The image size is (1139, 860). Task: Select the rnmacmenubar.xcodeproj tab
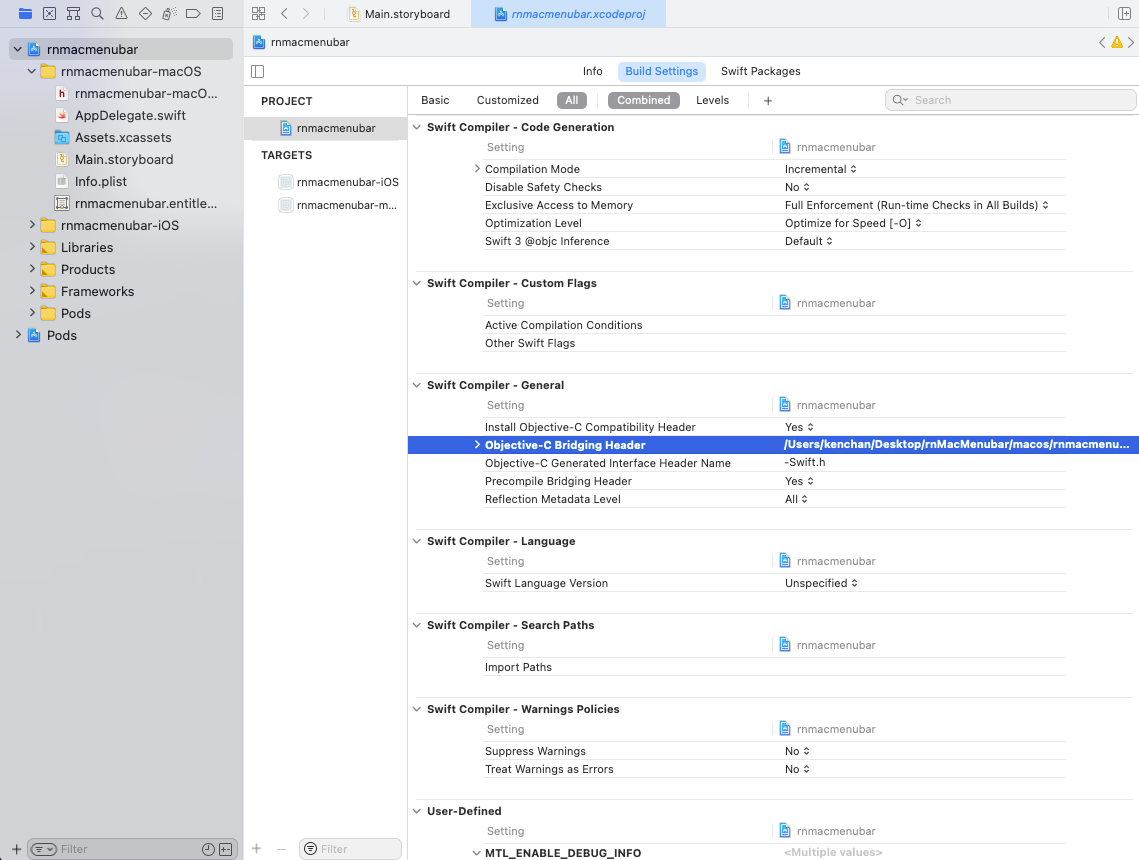coord(569,14)
